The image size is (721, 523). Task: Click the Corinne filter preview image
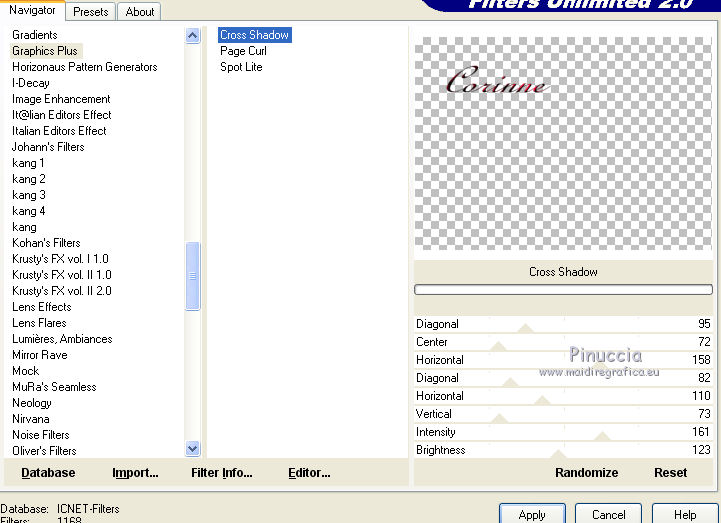pos(563,144)
